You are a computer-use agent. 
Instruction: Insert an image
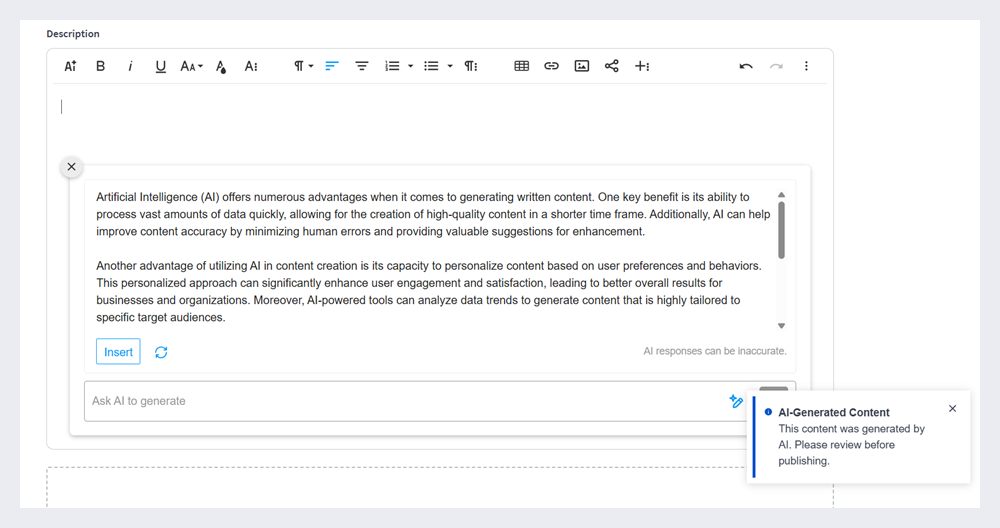pyautogui.click(x=582, y=66)
